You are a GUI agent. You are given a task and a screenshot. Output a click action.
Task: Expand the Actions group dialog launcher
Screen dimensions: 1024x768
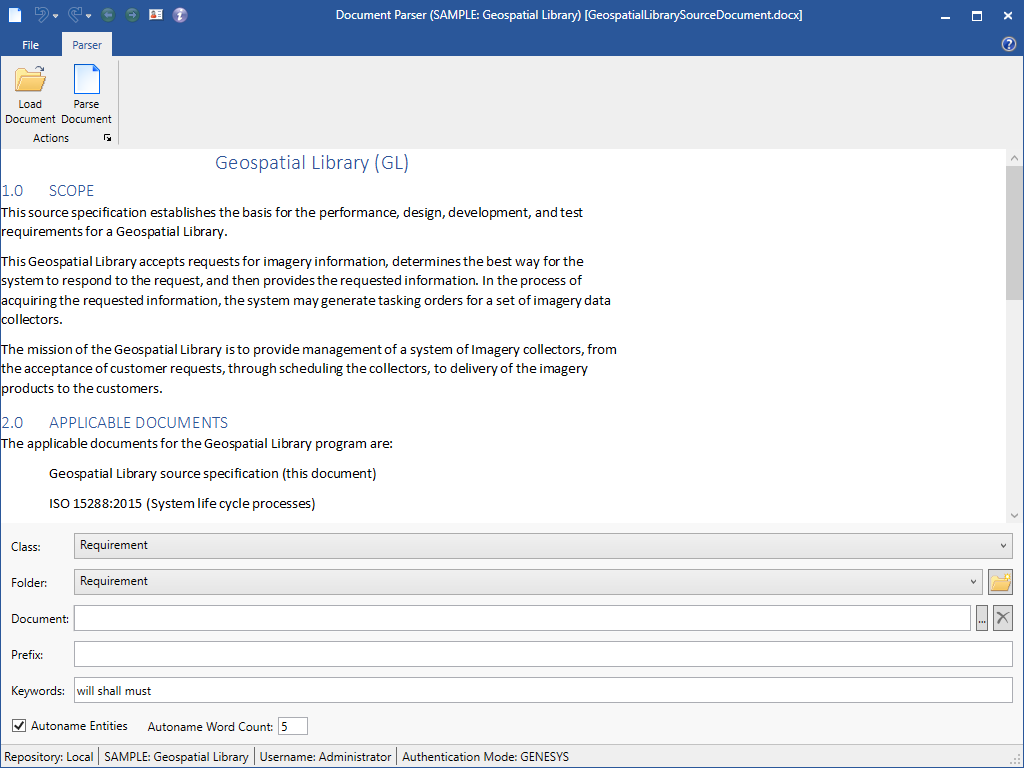point(107,139)
